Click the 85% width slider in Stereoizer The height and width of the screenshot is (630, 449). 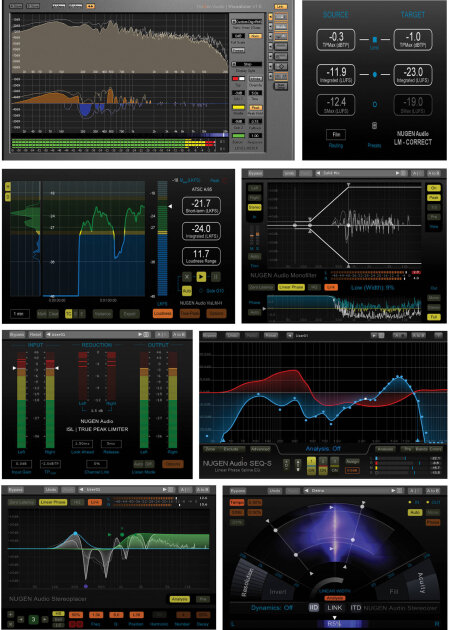(x=334, y=624)
